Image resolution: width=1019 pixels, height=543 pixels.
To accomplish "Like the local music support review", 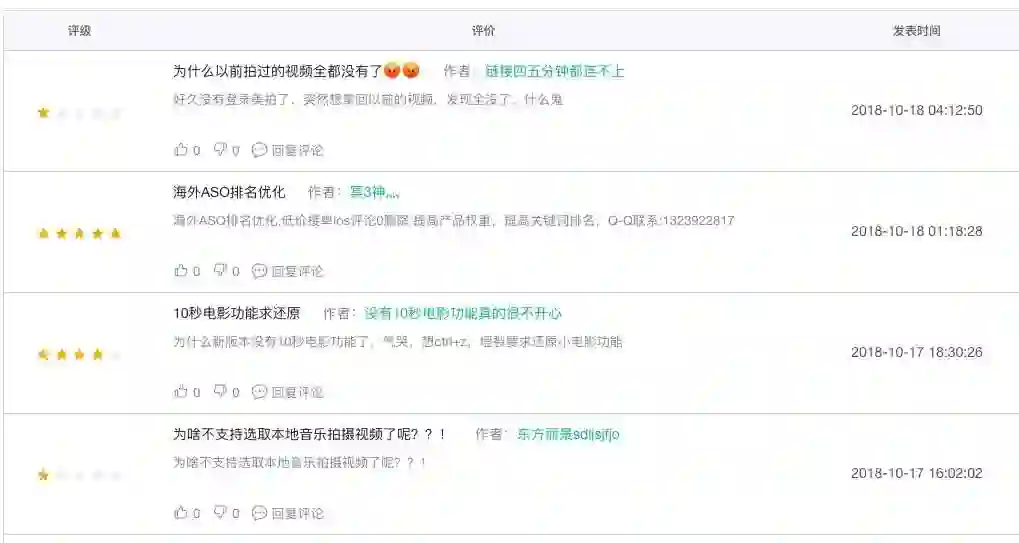I will (181, 513).
